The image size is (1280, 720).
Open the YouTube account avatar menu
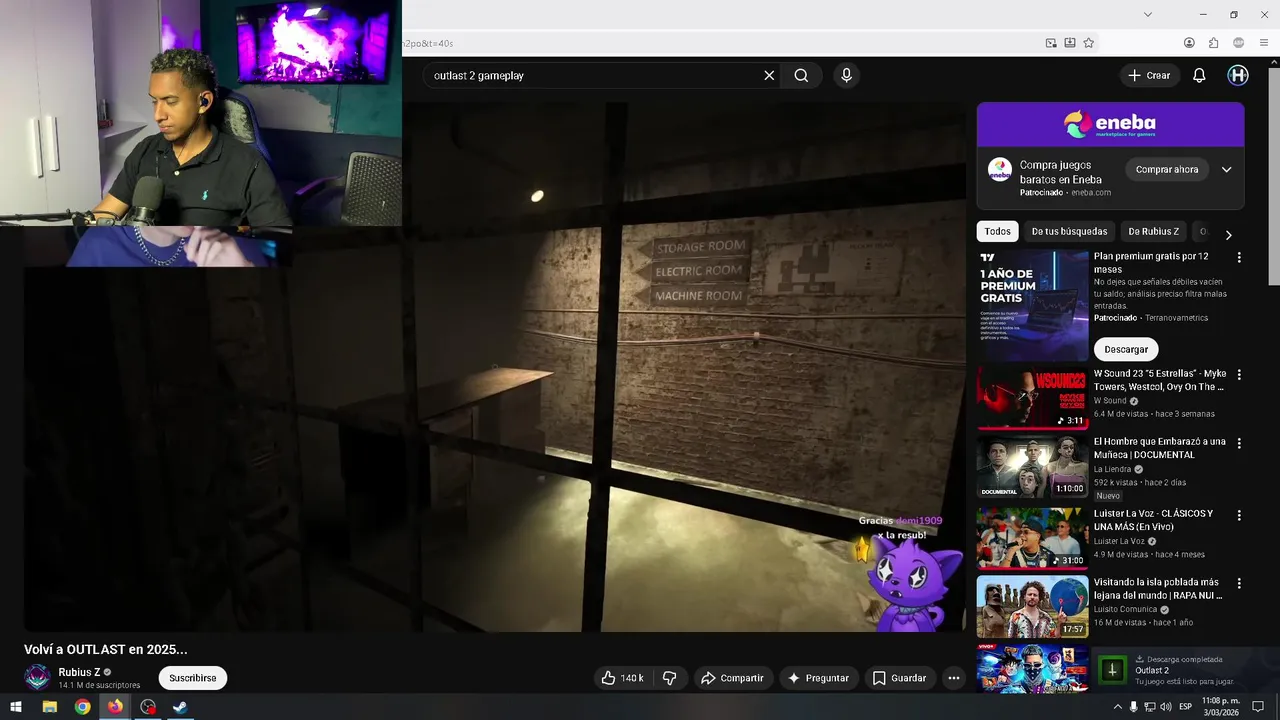tap(1238, 75)
